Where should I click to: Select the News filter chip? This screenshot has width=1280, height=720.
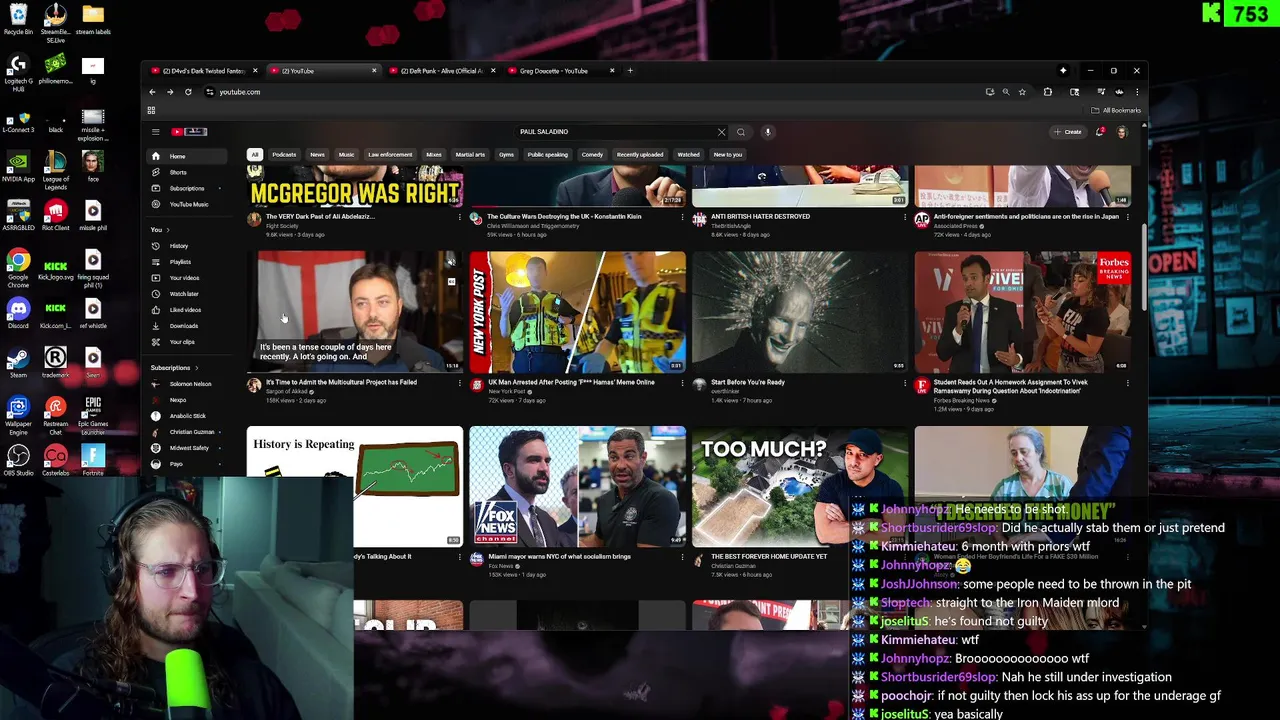(x=317, y=155)
